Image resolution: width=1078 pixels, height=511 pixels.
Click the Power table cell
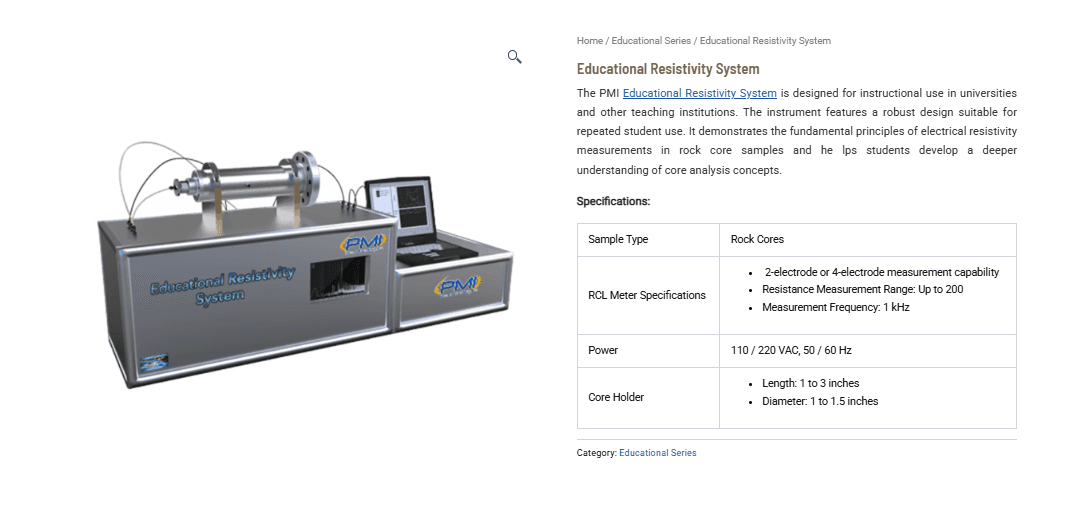click(x=648, y=351)
